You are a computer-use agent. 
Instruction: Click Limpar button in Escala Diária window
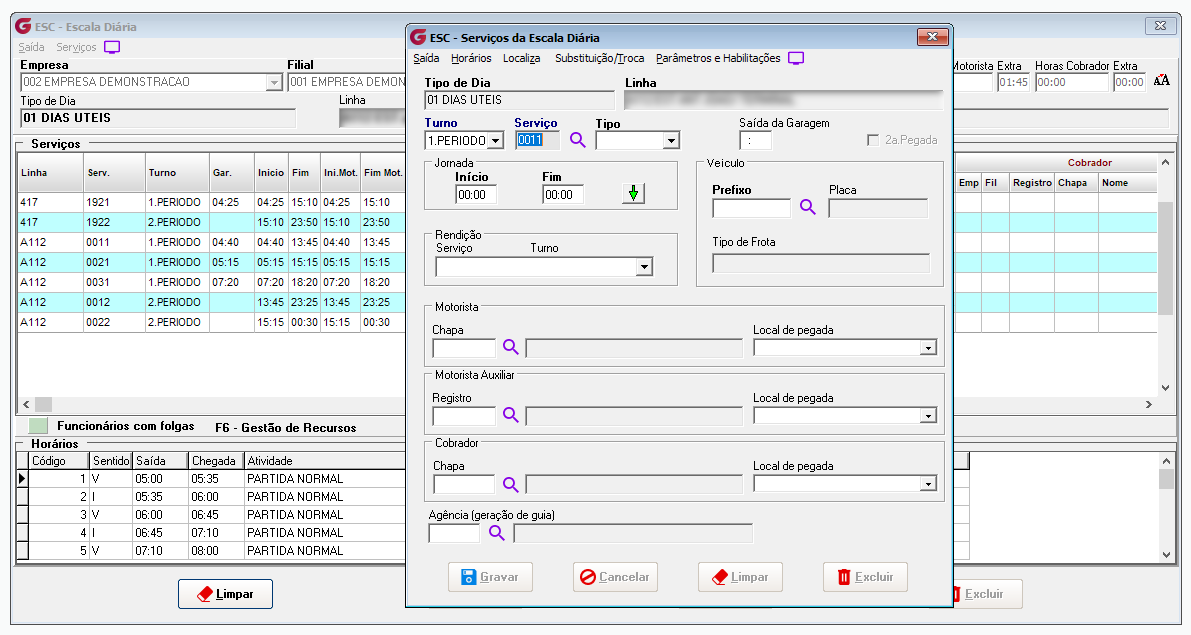(x=226, y=594)
